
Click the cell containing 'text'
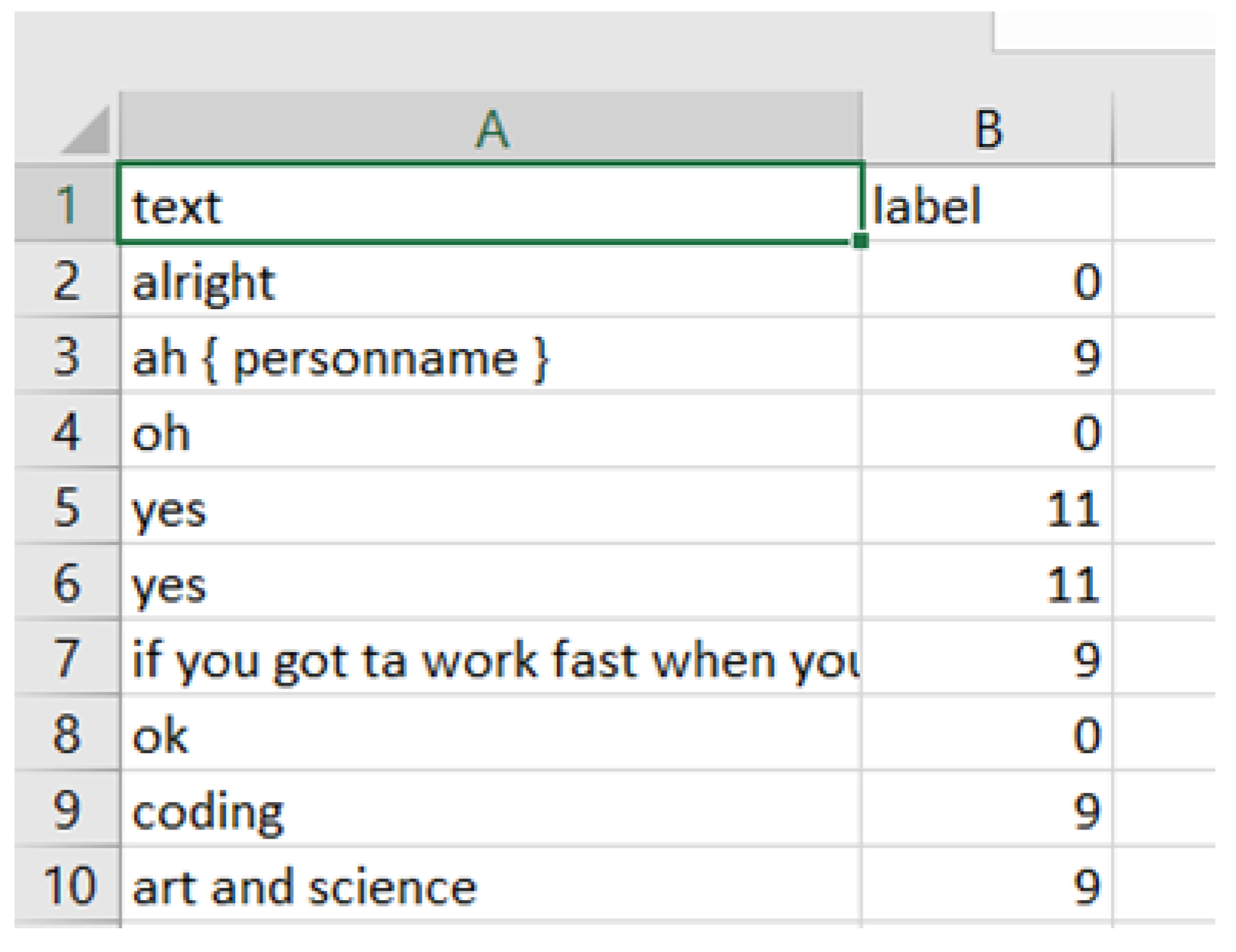point(490,204)
